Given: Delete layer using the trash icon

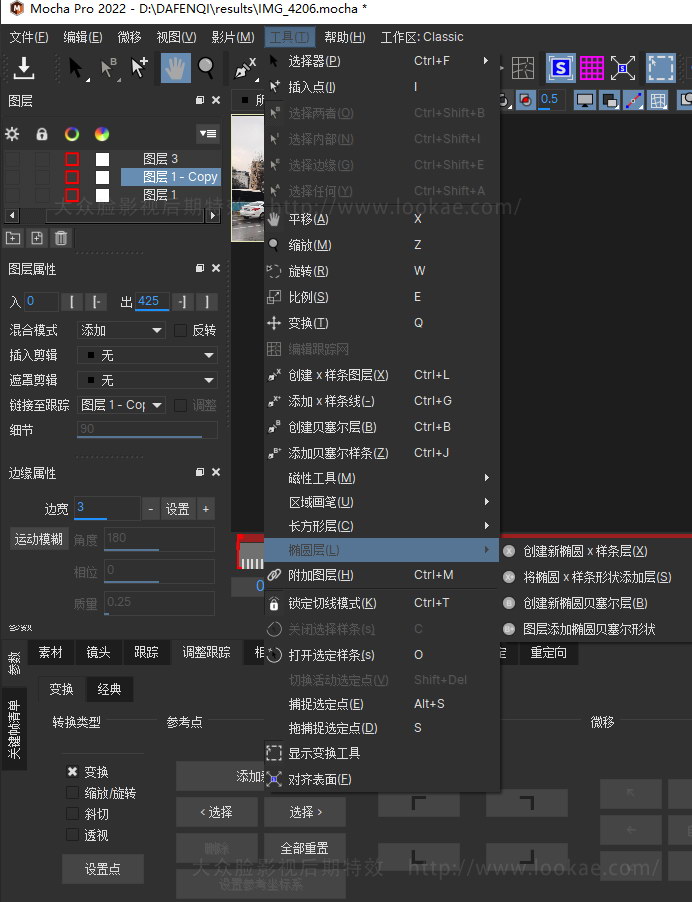Looking at the screenshot, I should tap(61, 238).
